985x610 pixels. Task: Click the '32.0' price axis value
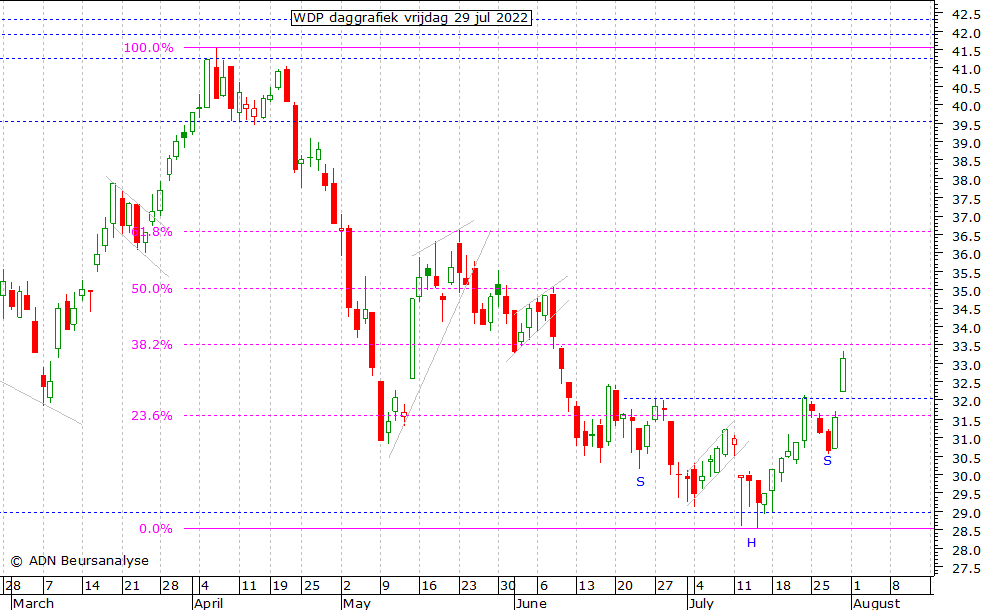tap(967, 402)
